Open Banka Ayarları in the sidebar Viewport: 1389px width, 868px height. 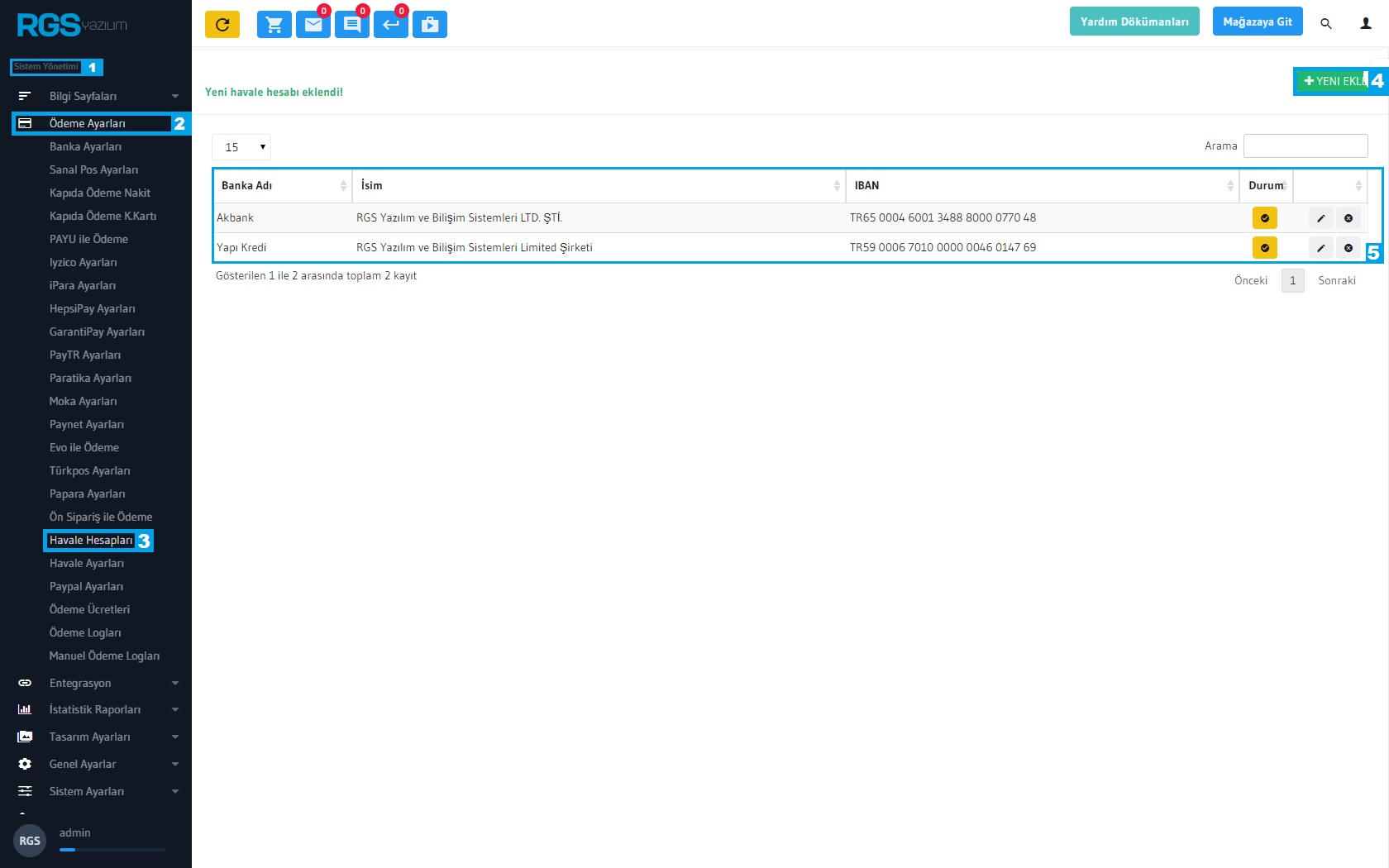click(x=85, y=146)
